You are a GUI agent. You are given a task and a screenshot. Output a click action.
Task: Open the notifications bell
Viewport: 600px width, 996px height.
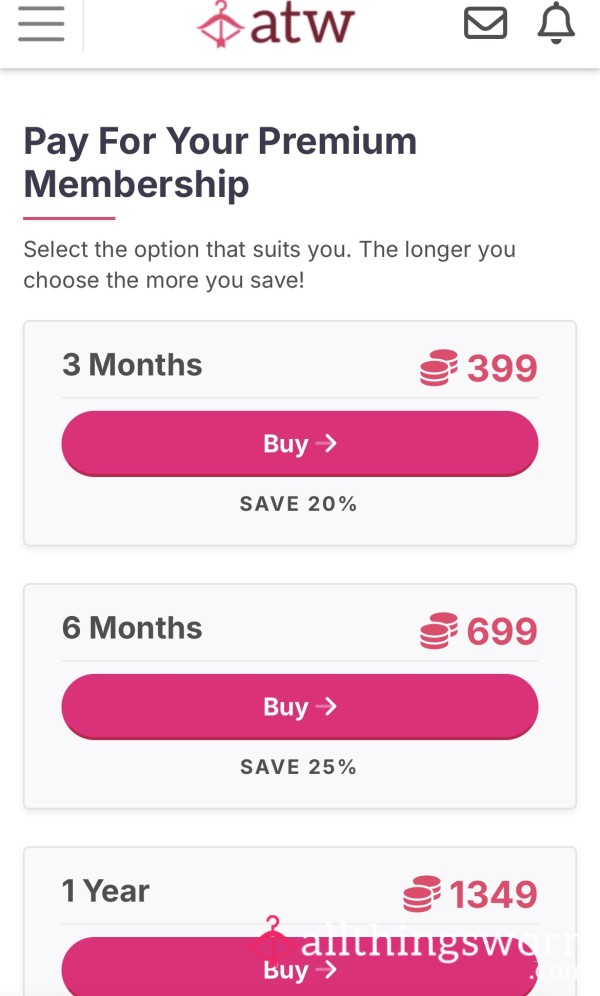[x=556, y=24]
